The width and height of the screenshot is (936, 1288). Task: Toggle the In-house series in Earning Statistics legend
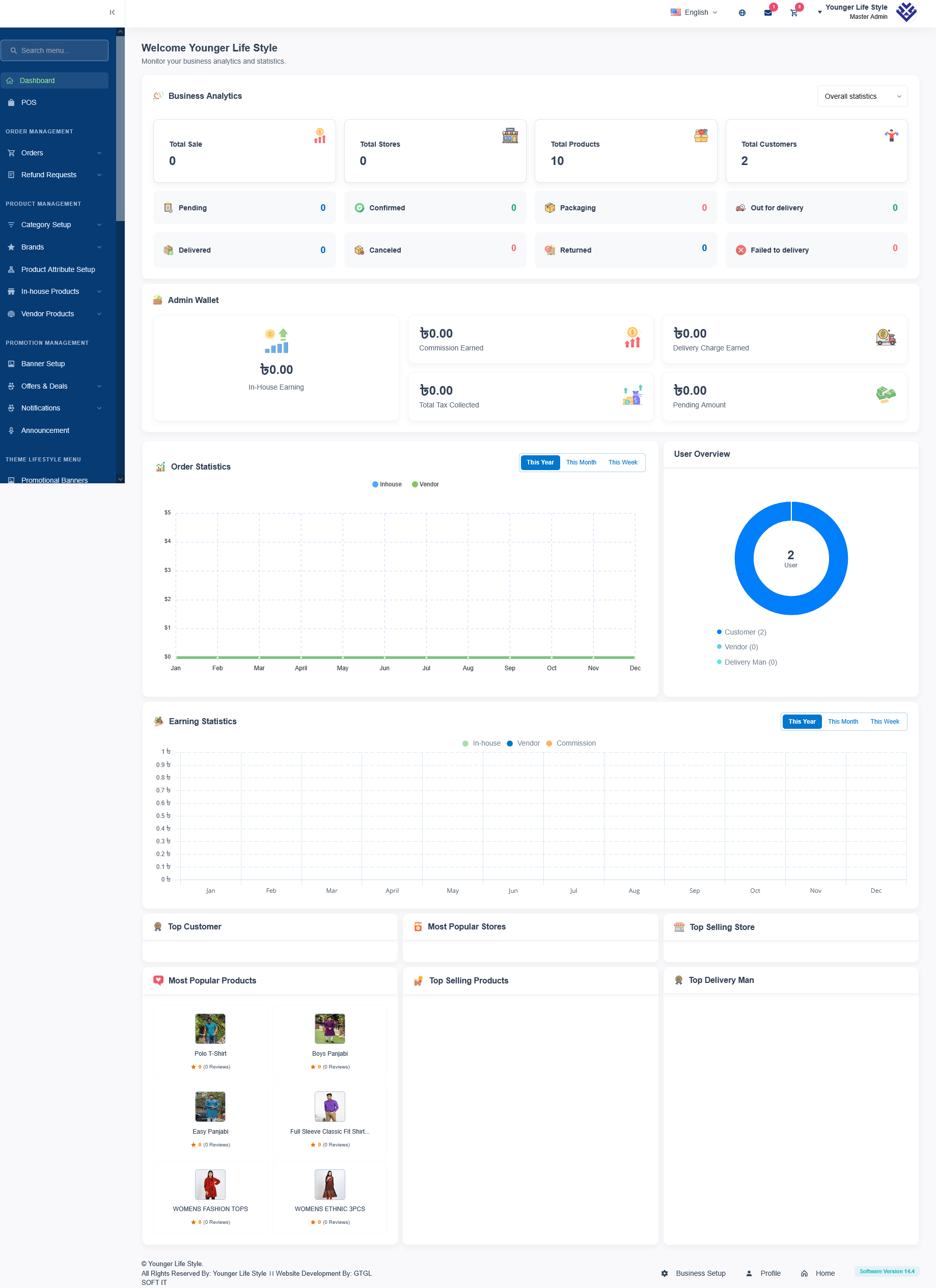[482, 744]
